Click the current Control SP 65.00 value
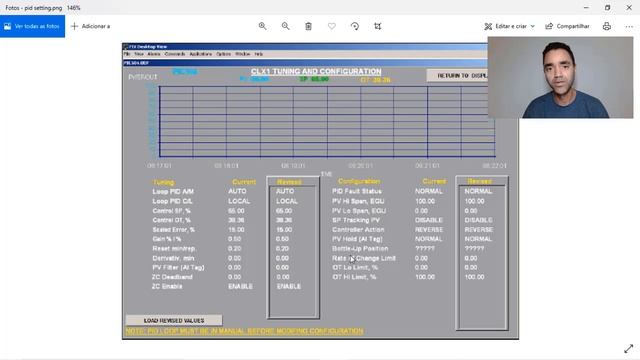Image resolution: width=640 pixels, height=360 pixels. (236, 211)
